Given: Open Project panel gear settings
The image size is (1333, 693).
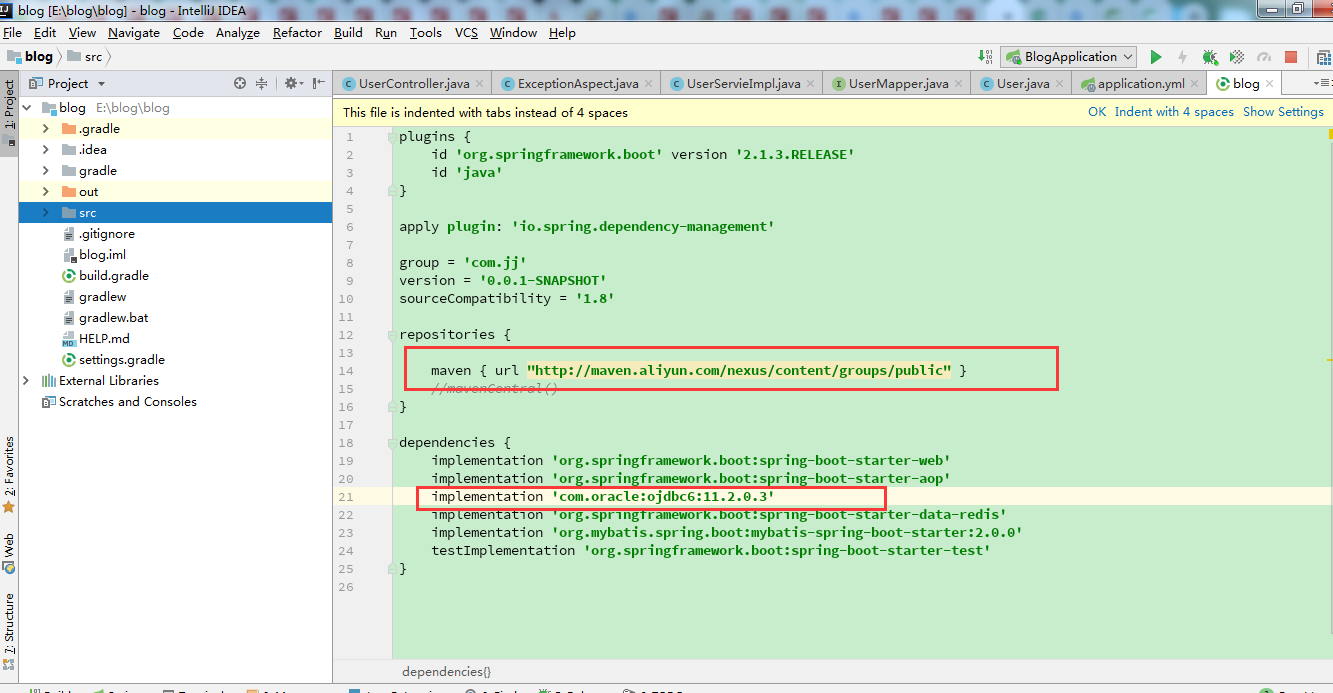Looking at the screenshot, I should click(292, 83).
